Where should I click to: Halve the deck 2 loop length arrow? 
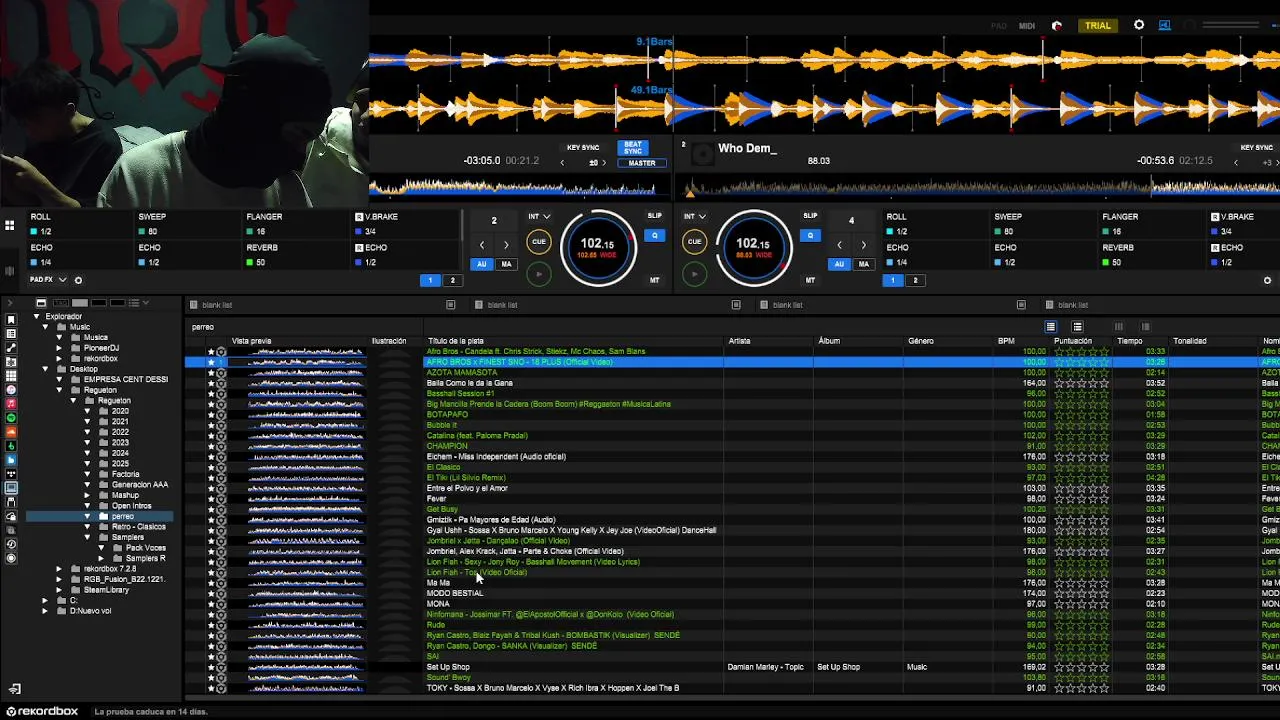pyautogui.click(x=839, y=245)
